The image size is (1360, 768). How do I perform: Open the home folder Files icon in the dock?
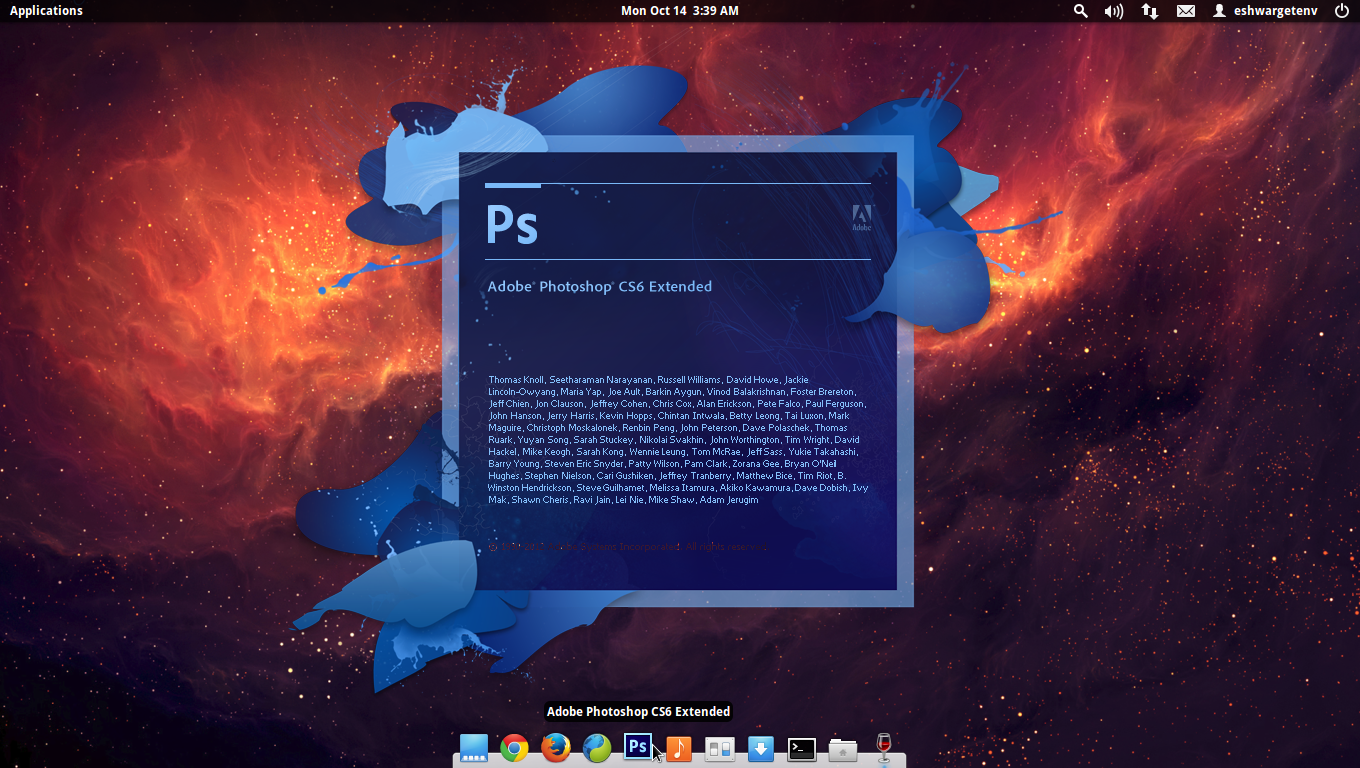tap(843, 749)
